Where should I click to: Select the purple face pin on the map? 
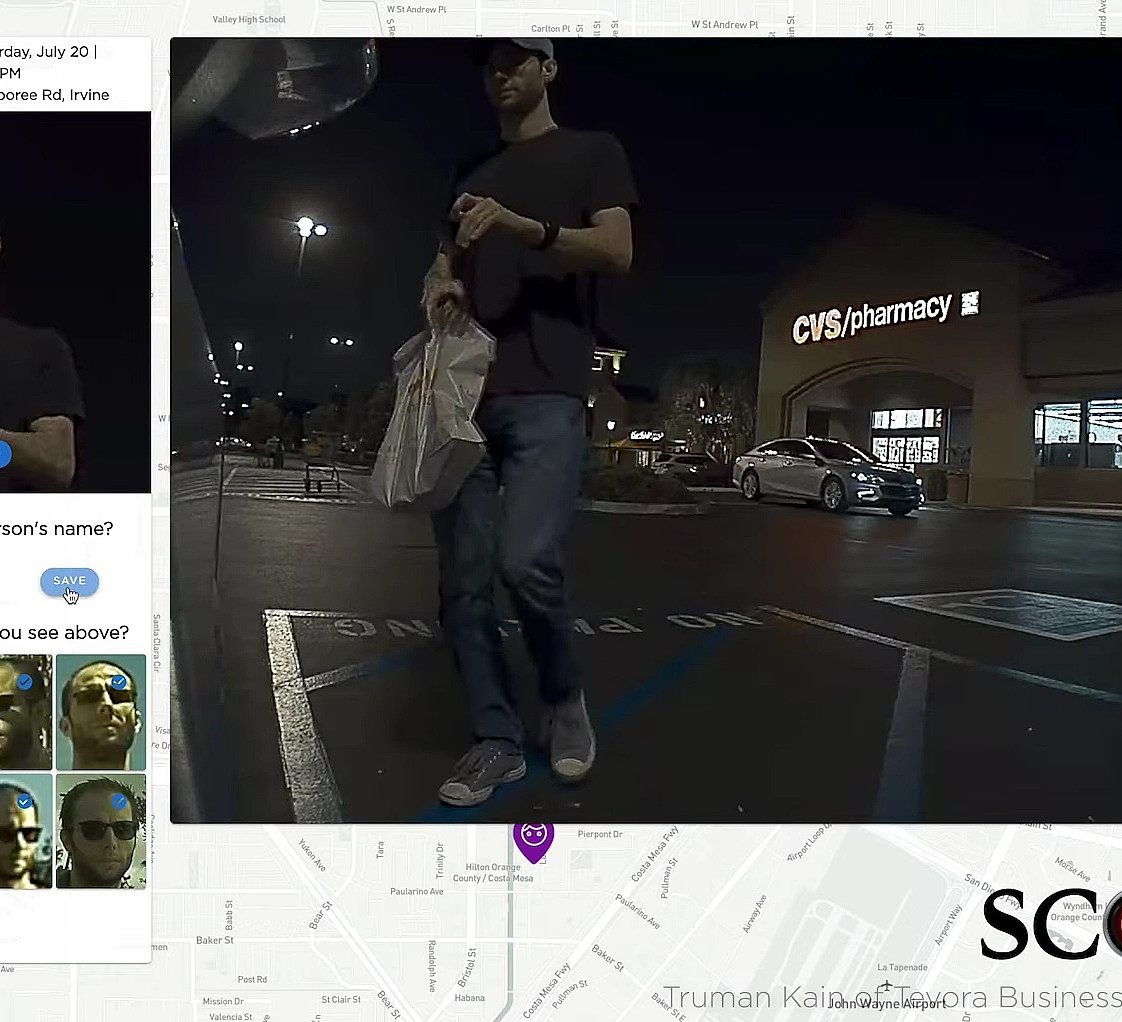tap(533, 842)
